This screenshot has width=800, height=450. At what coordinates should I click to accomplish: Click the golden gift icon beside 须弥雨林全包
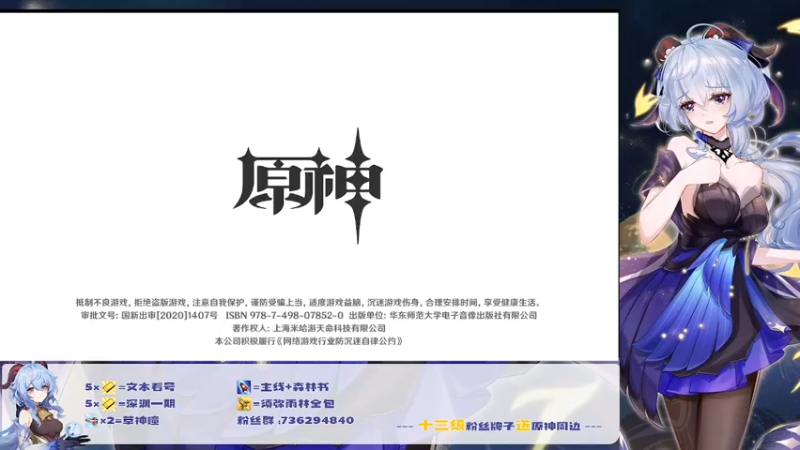coord(244,404)
